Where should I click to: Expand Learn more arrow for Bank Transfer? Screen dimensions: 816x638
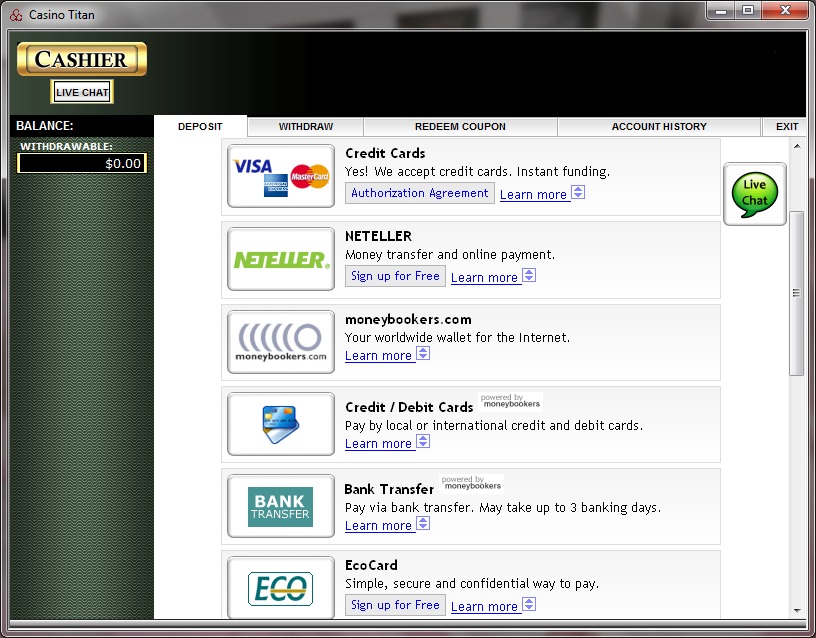423,524
